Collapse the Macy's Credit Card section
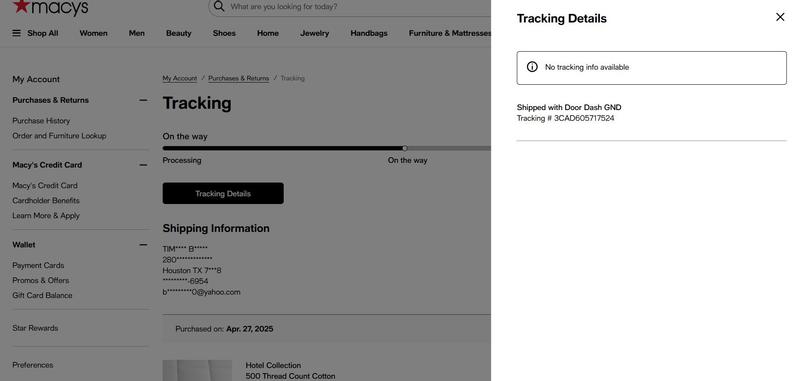This screenshot has height=381, width=800. coord(143,165)
